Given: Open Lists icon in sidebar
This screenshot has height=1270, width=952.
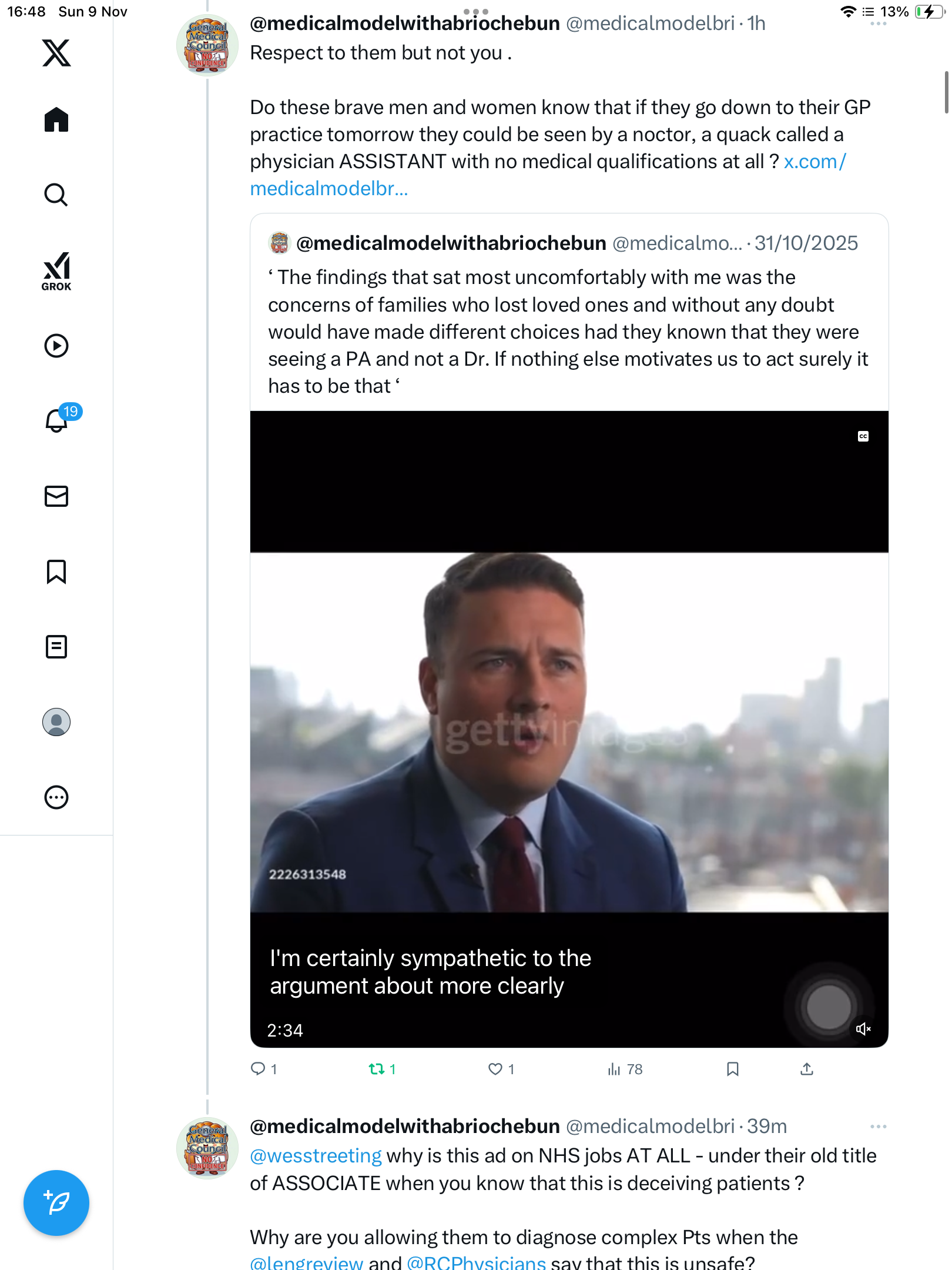Looking at the screenshot, I should (56, 647).
